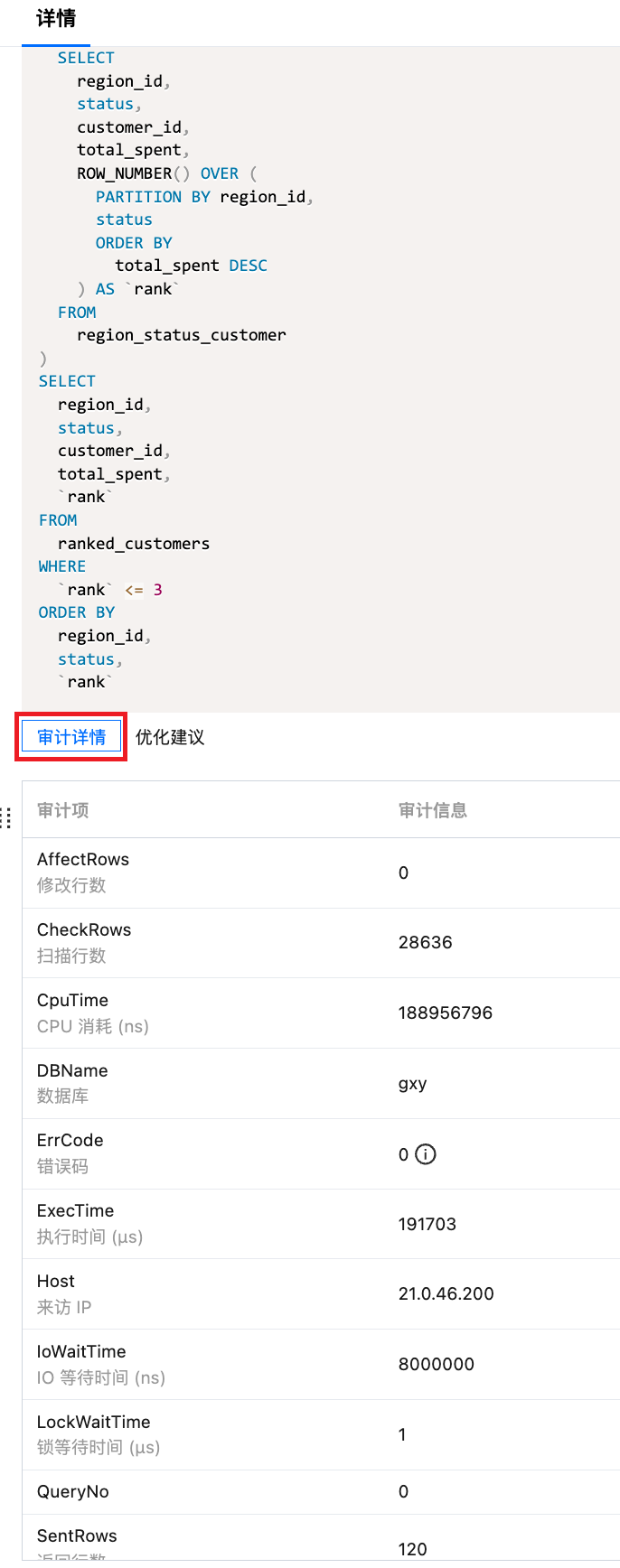Click the drag handle at left edge
620x1568 pixels.
pyautogui.click(x=5, y=817)
